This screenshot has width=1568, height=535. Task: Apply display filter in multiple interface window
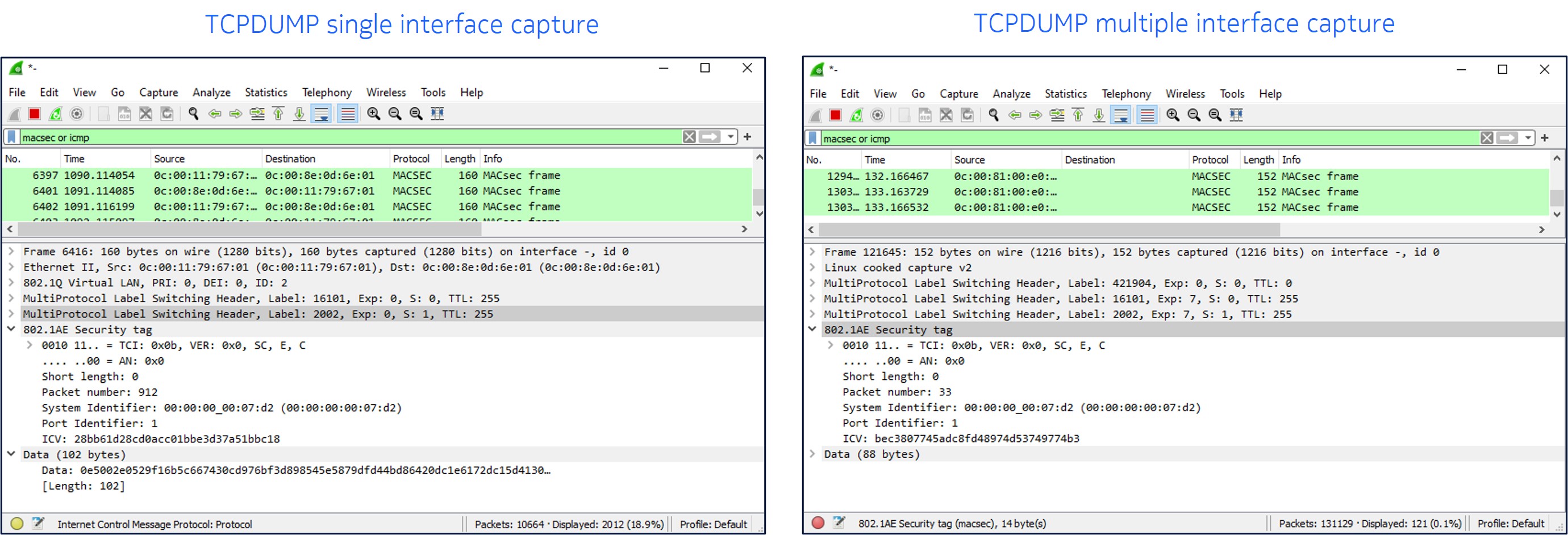[x=1508, y=138]
